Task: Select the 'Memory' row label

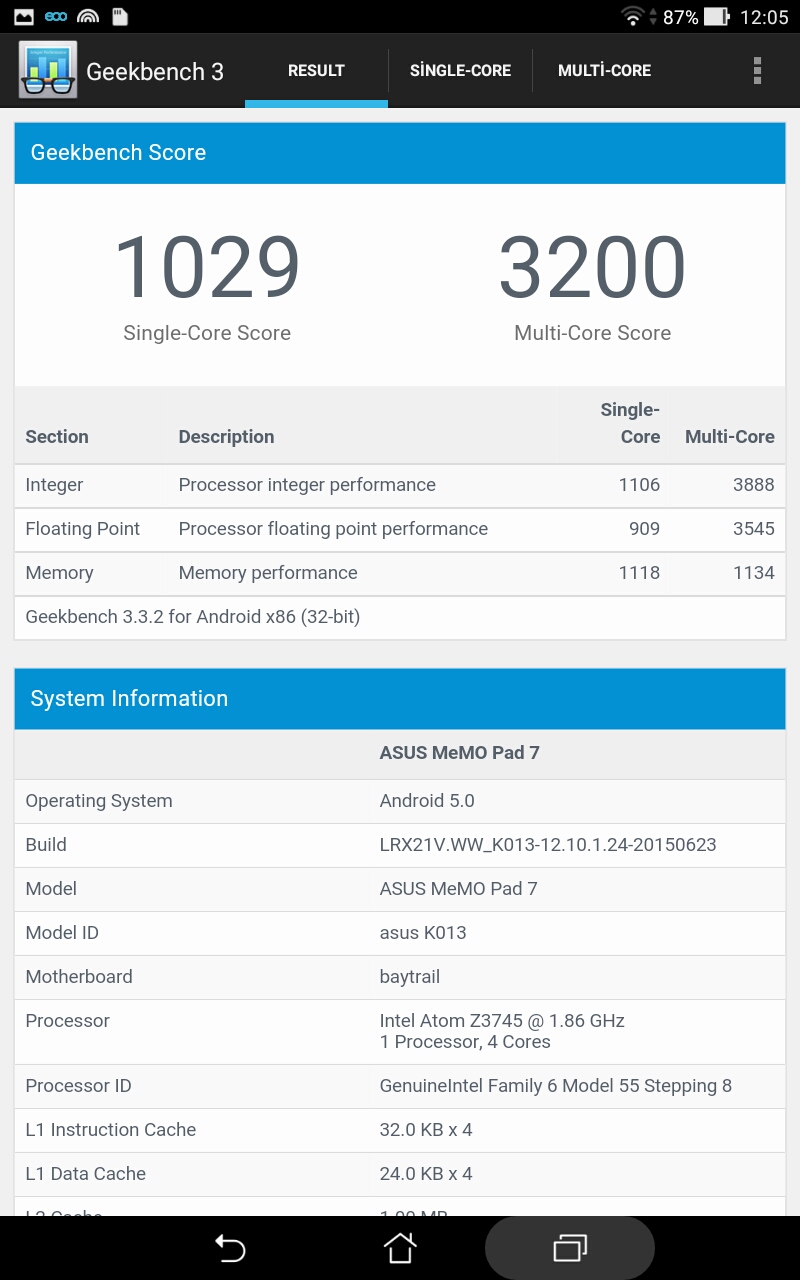Action: click(x=59, y=573)
